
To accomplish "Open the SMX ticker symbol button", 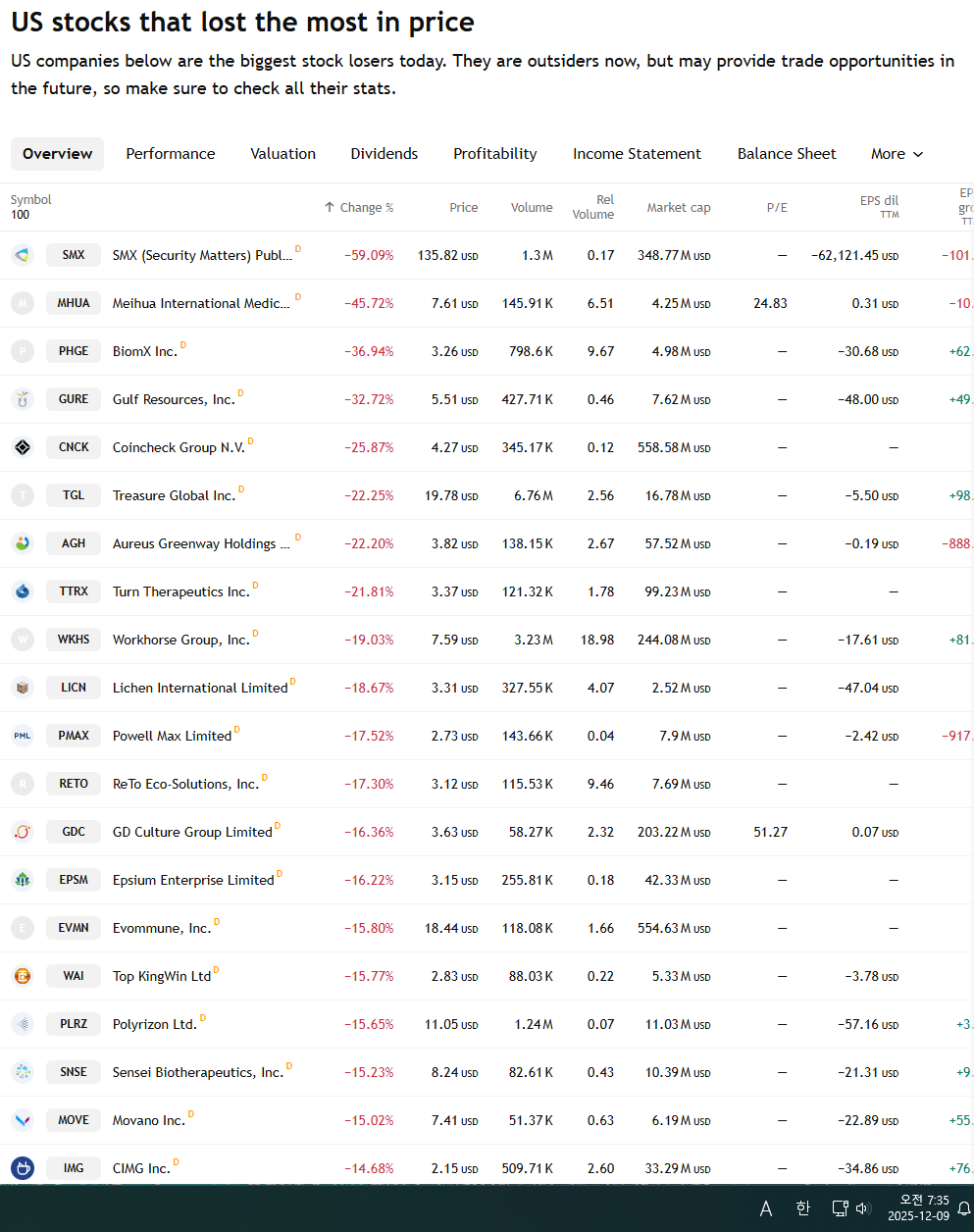I will point(74,255).
